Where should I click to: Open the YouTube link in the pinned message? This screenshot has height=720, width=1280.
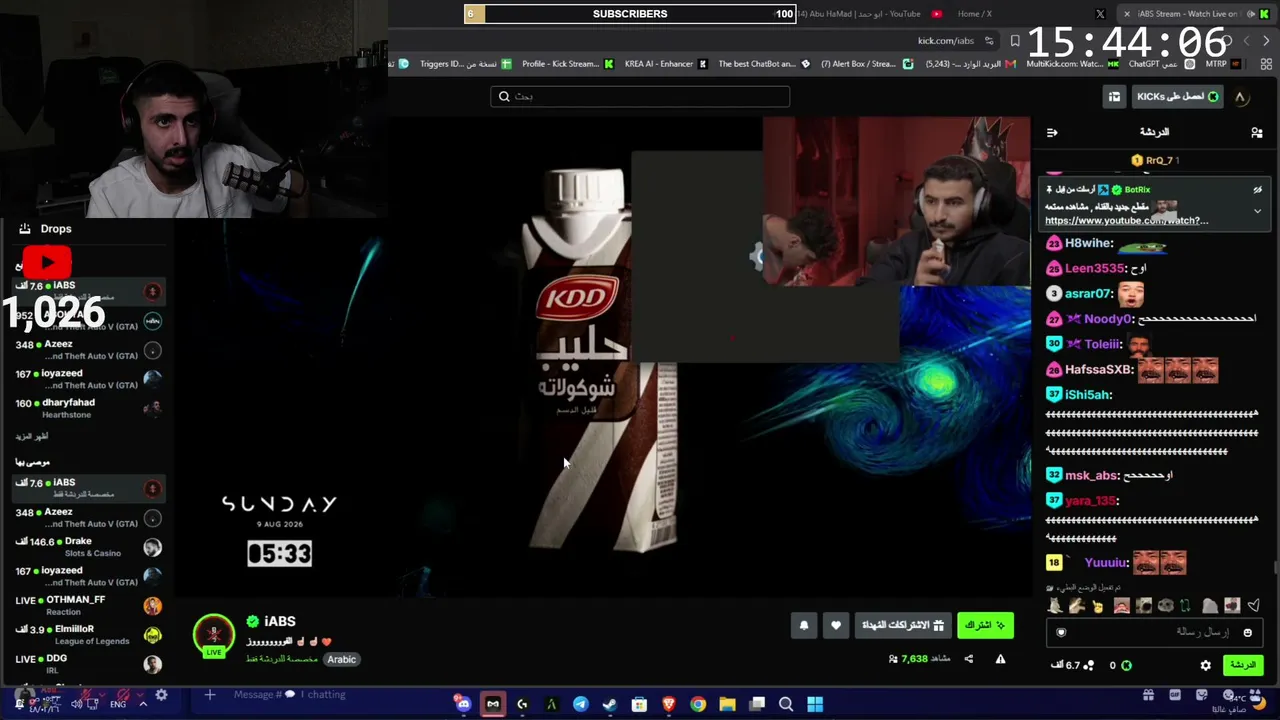(1127, 221)
